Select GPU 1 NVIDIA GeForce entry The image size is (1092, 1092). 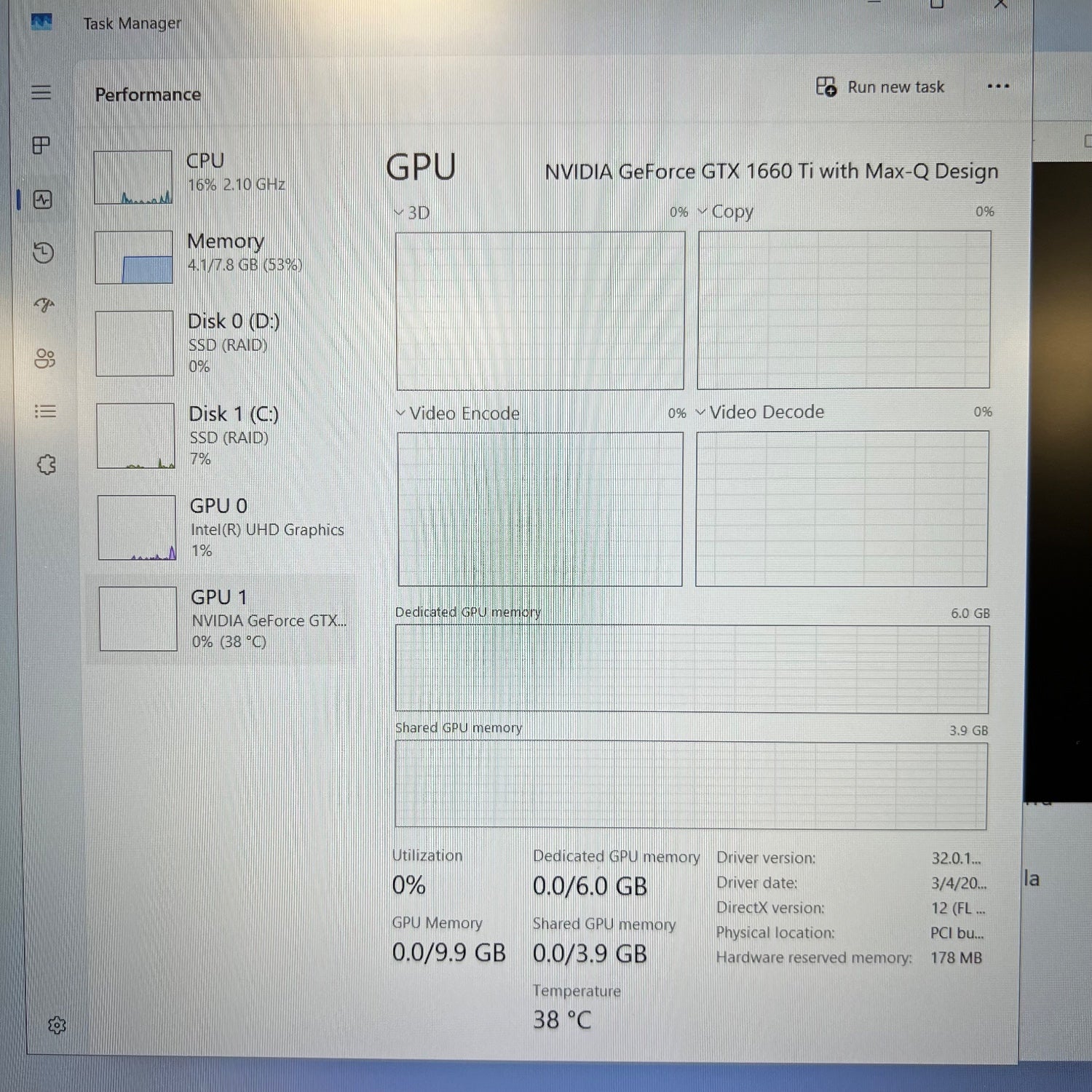click(x=218, y=619)
